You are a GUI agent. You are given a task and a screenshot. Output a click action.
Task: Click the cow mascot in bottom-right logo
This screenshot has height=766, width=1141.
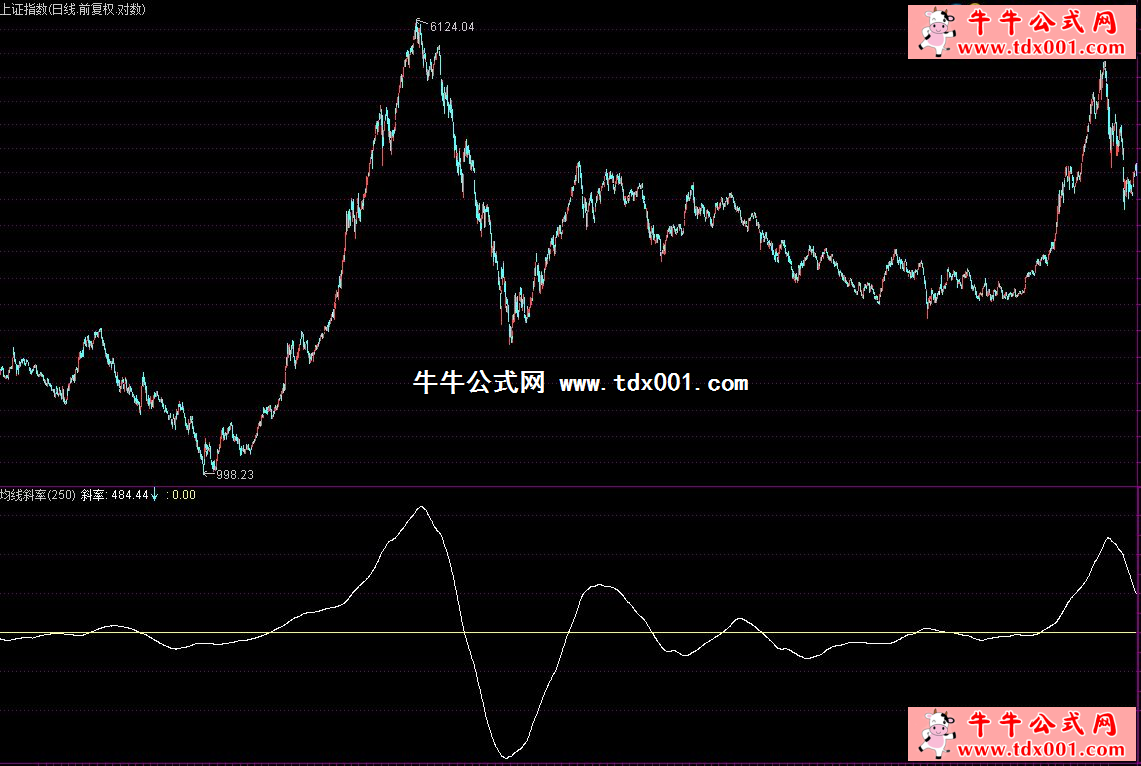(x=936, y=735)
